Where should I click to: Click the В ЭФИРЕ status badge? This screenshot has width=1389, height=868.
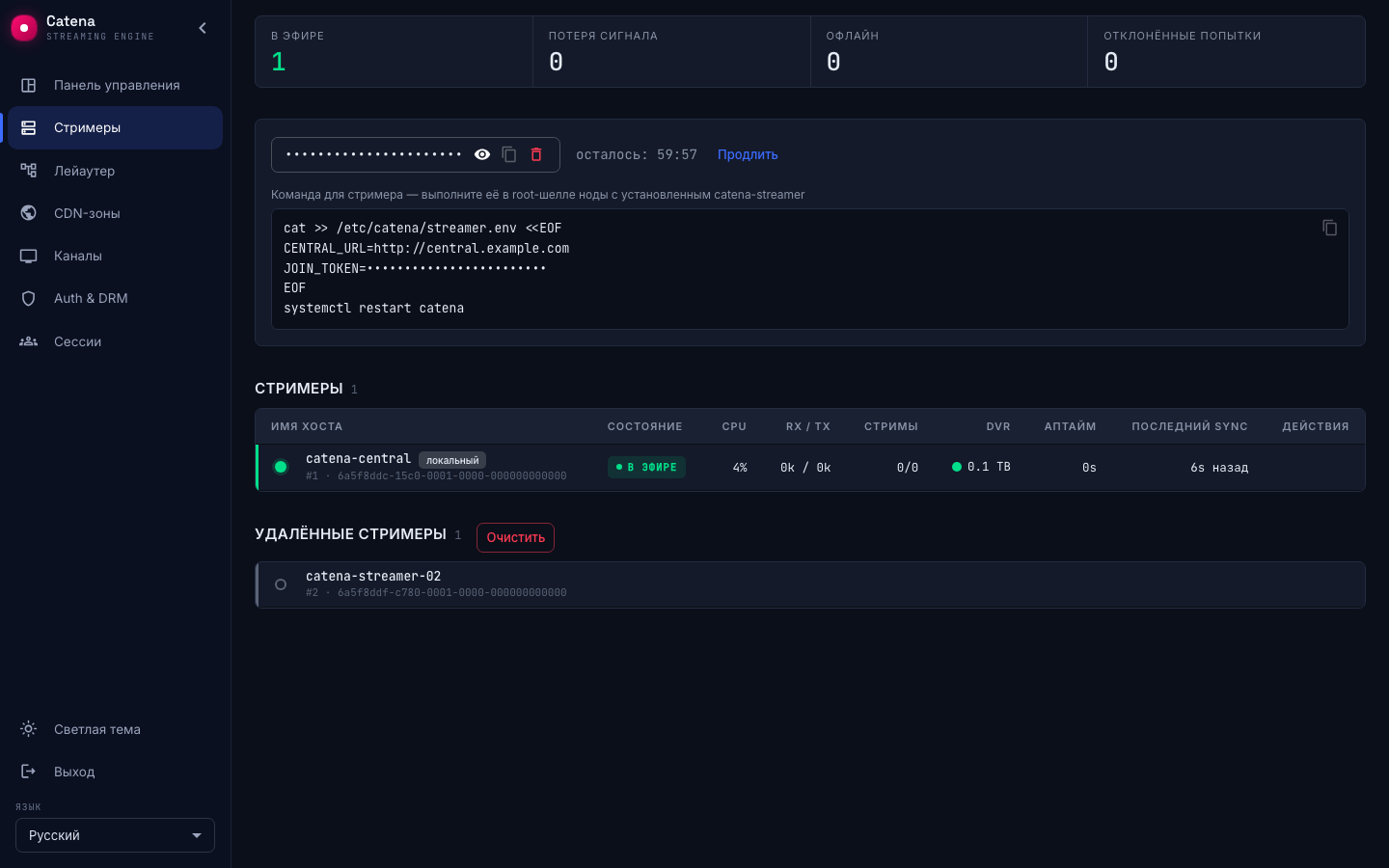coord(646,467)
